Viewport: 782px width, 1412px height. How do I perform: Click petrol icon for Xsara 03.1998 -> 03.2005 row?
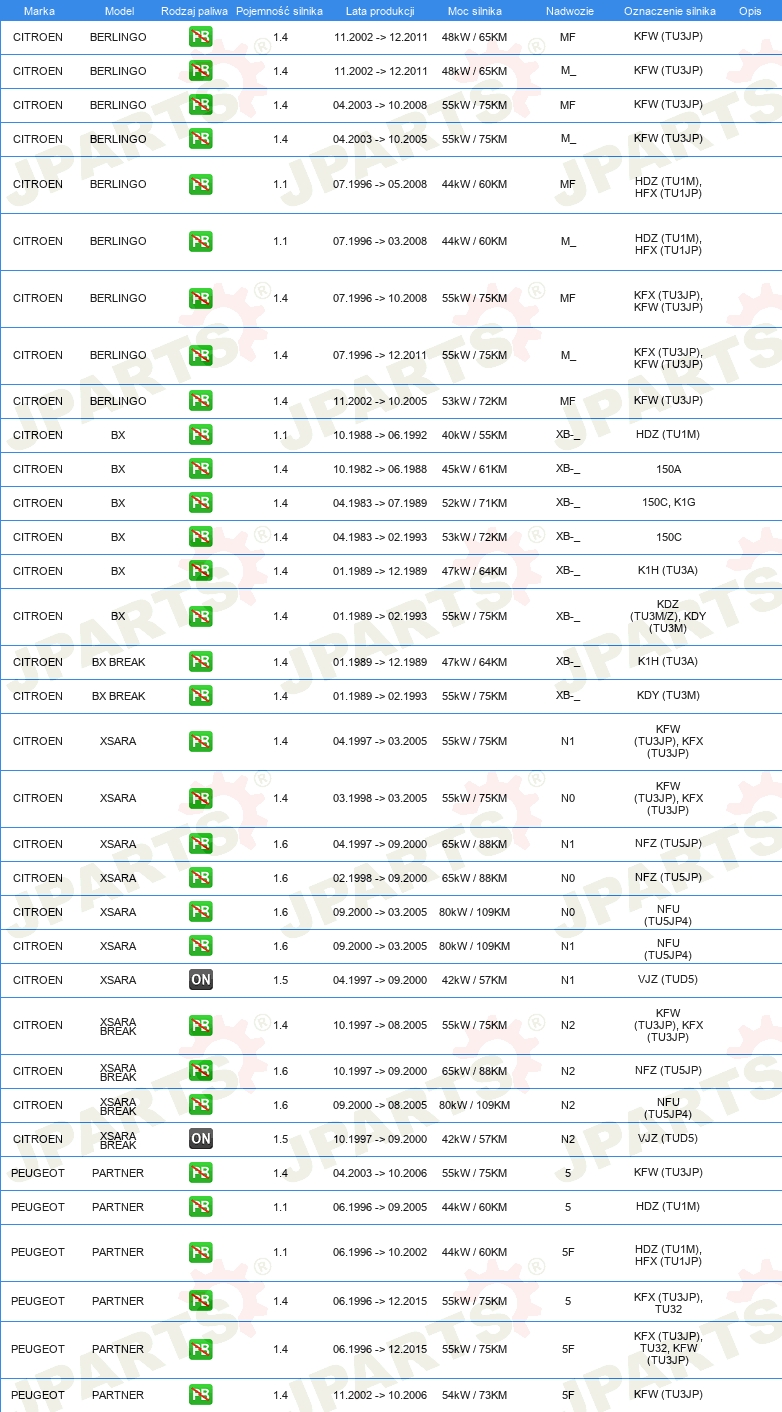pos(201,798)
